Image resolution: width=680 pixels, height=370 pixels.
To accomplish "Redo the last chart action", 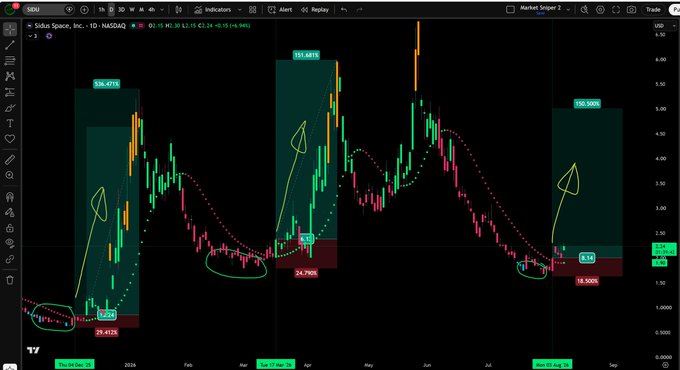I will (360, 10).
